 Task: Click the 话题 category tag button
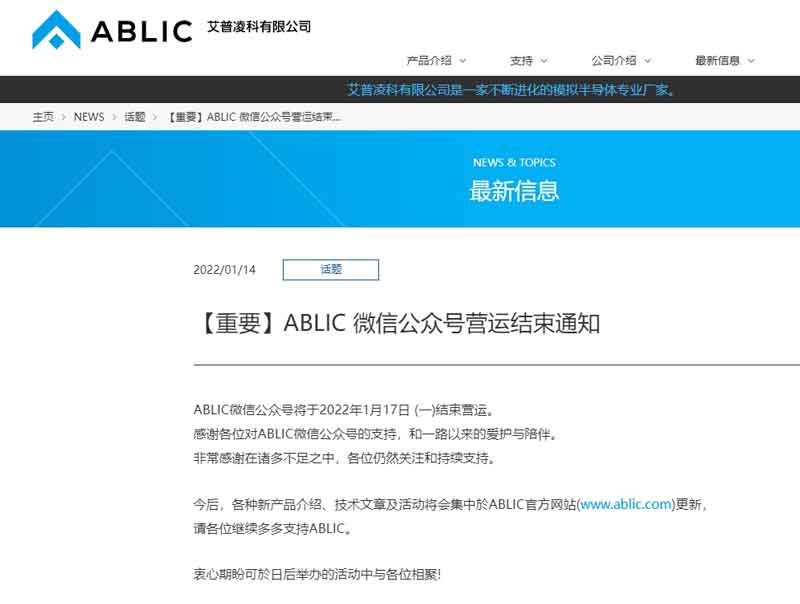click(331, 270)
